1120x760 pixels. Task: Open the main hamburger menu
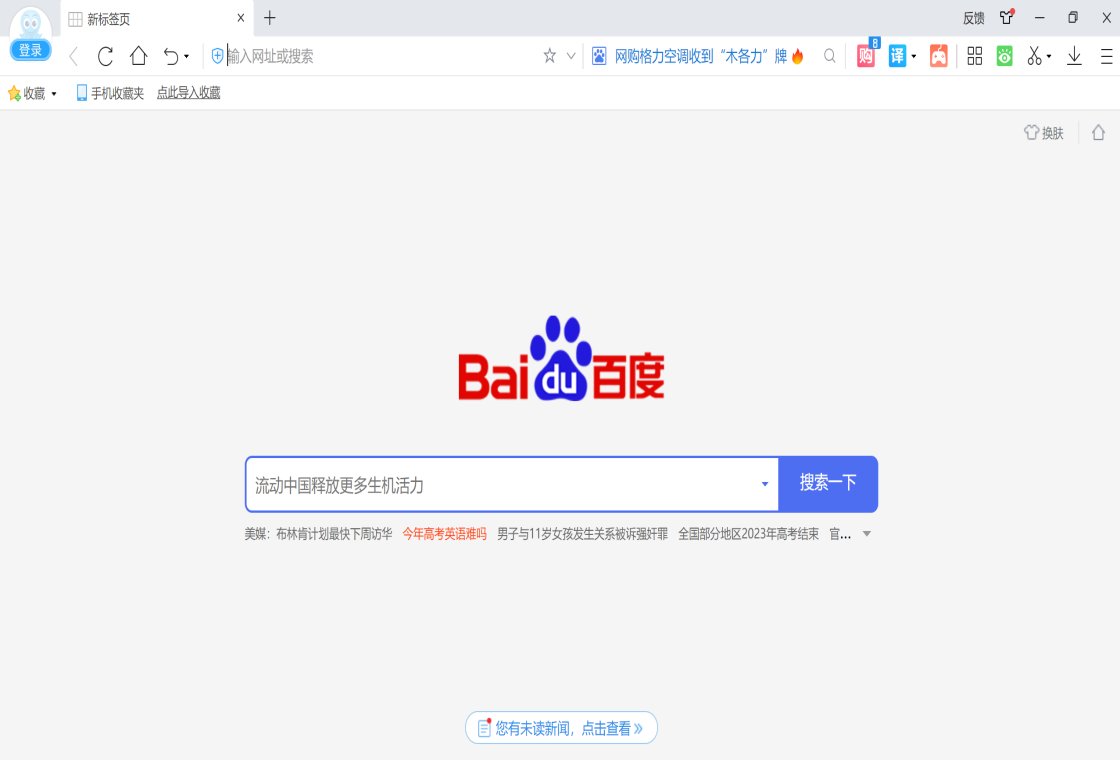tap(1106, 56)
